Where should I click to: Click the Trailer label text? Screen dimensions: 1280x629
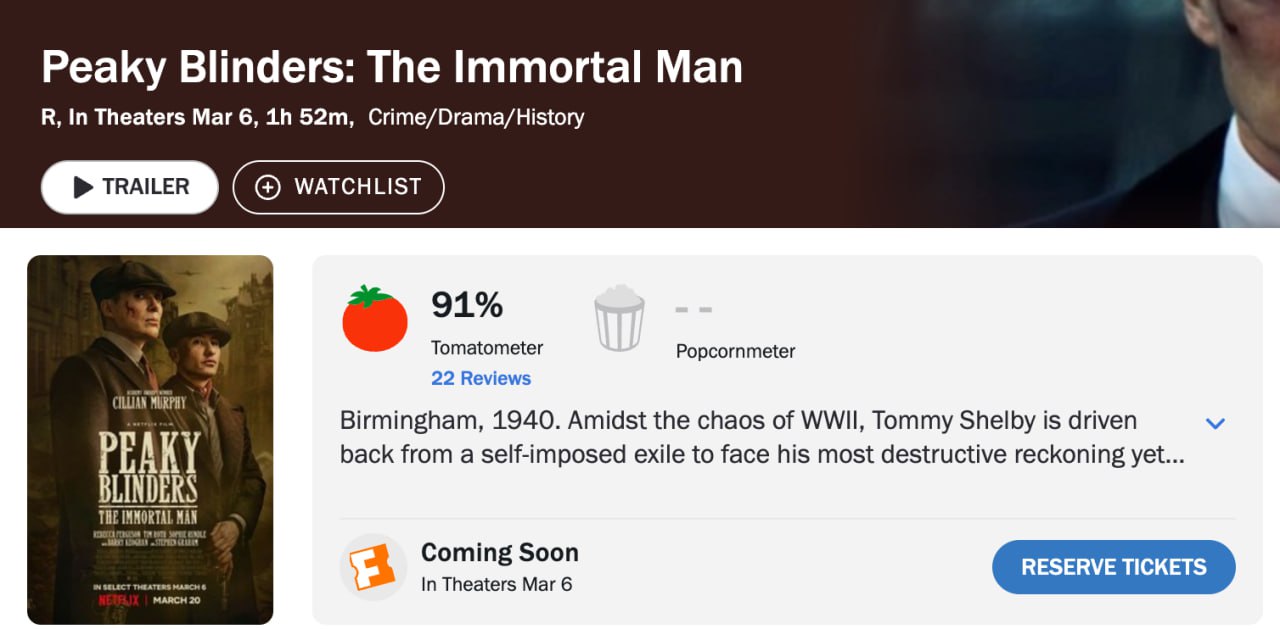pos(146,187)
